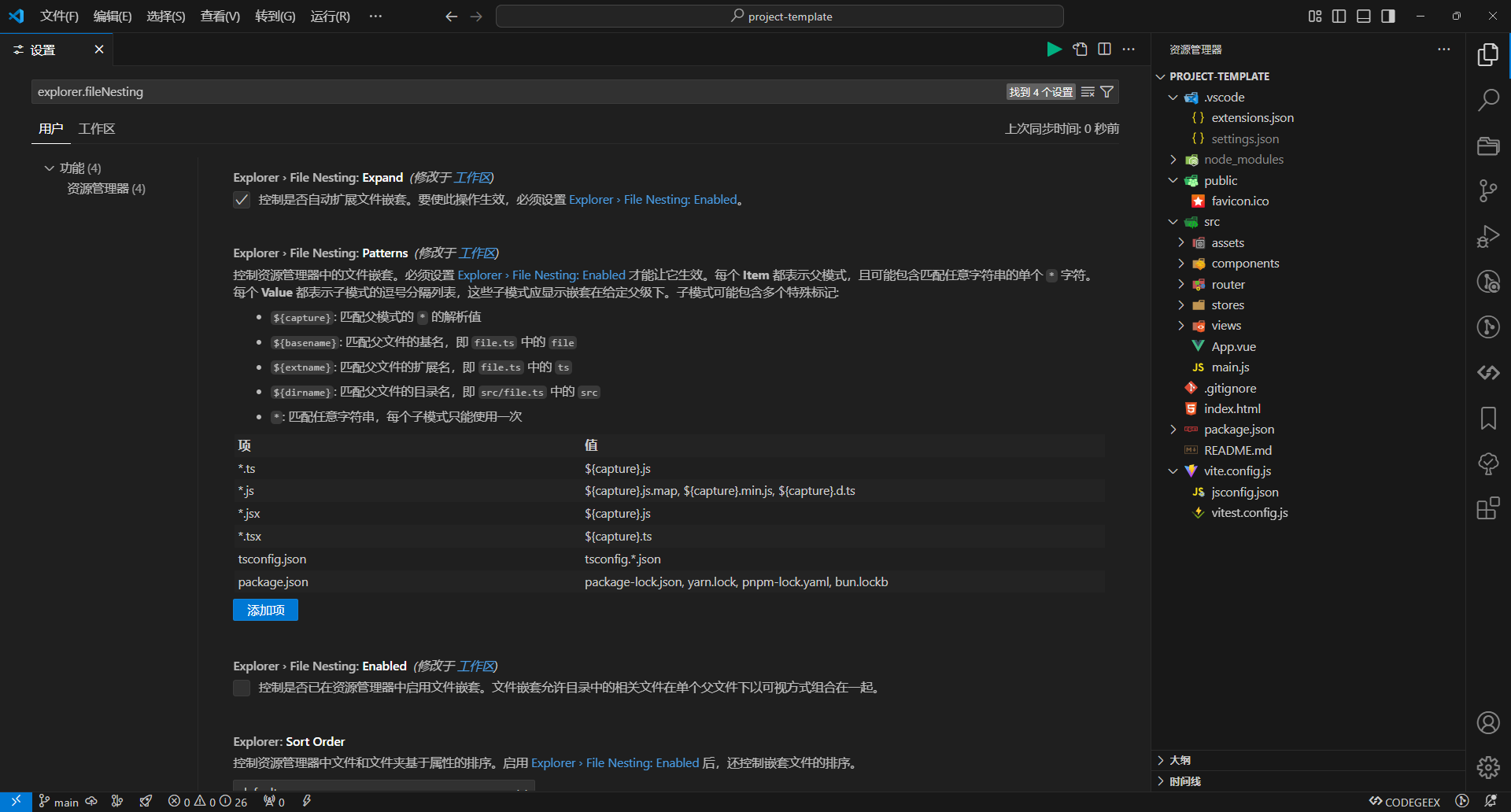The width and height of the screenshot is (1511, 812).
Task: Open the 转到(G) menu
Action: tap(275, 17)
